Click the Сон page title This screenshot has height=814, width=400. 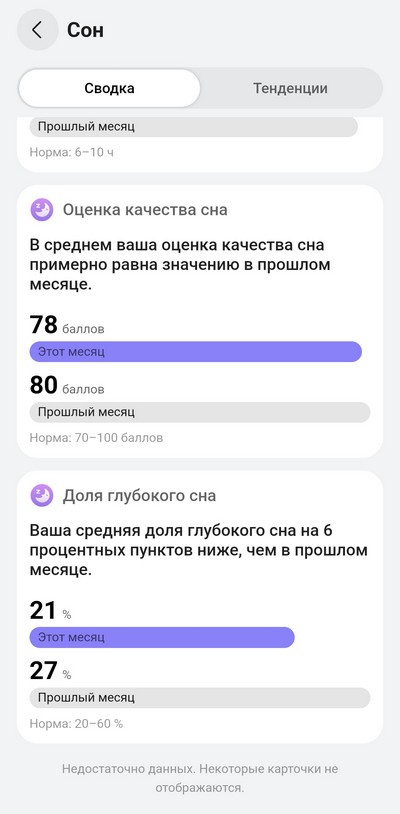85,30
